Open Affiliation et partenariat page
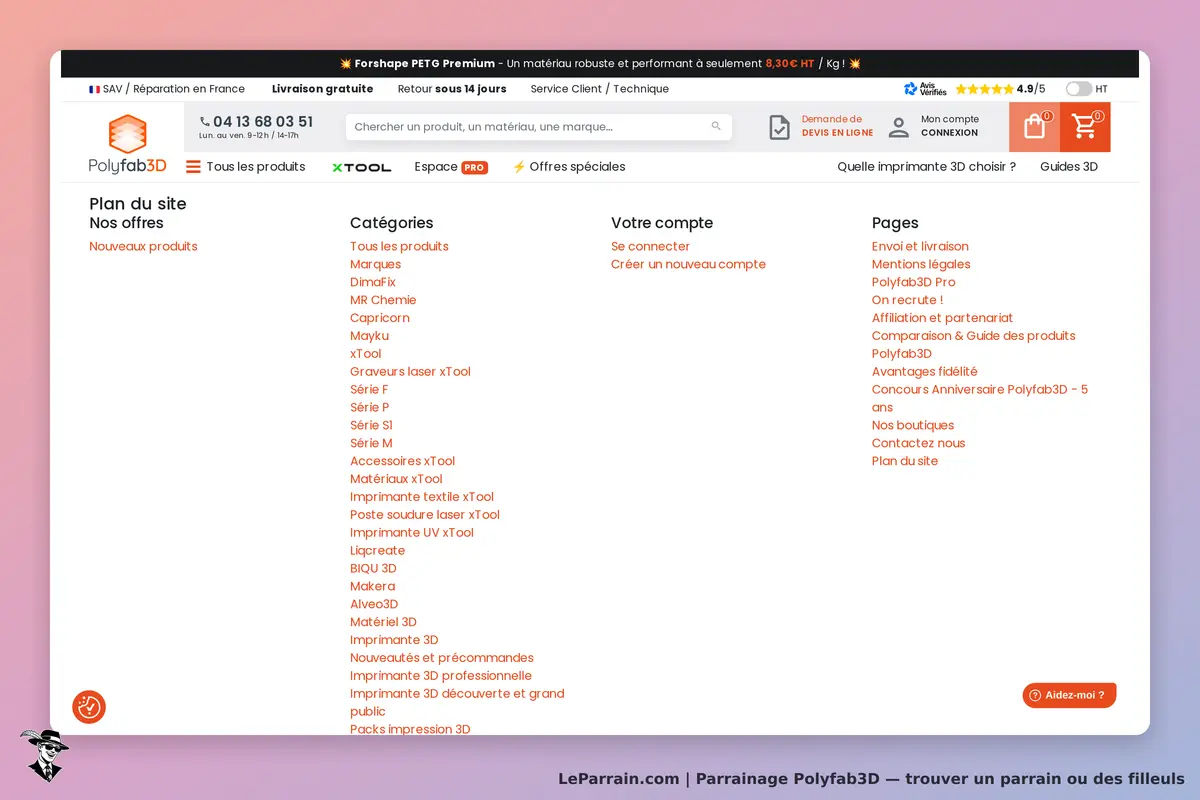Screen dimensions: 1200x800 [942, 318]
